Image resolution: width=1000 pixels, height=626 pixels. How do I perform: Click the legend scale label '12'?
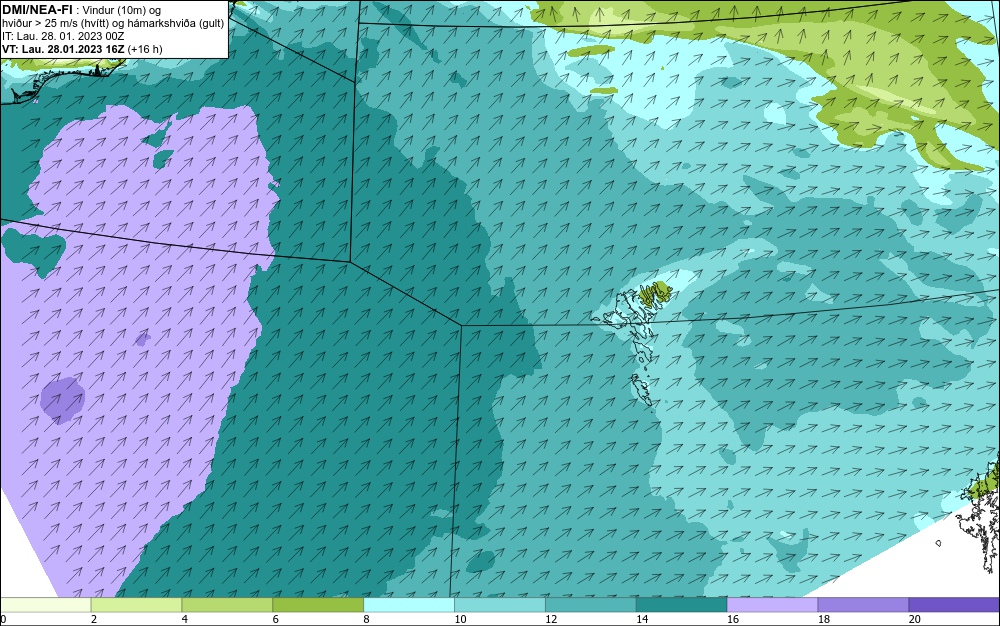click(x=551, y=619)
